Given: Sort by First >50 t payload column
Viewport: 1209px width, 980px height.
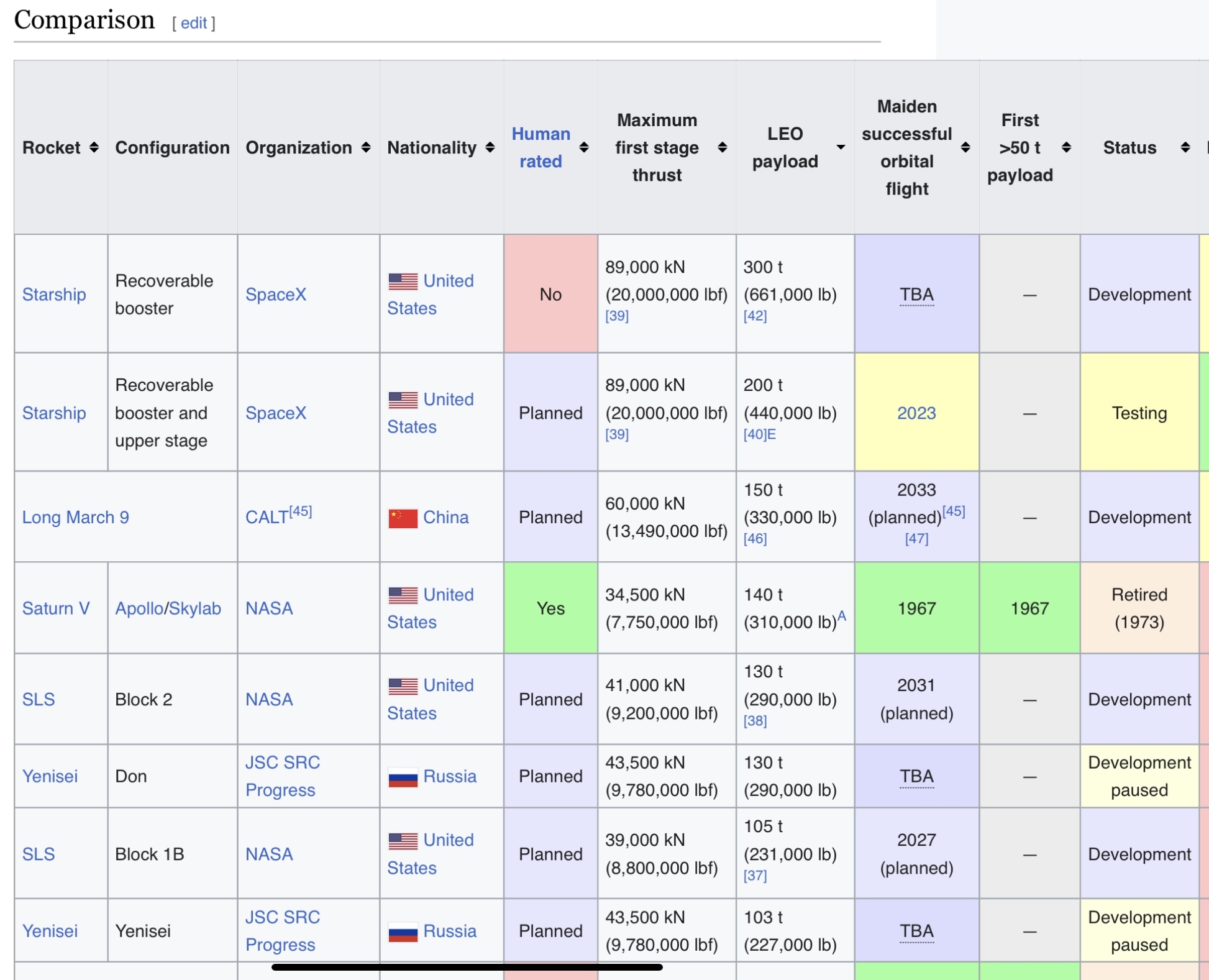Looking at the screenshot, I should click(1066, 147).
